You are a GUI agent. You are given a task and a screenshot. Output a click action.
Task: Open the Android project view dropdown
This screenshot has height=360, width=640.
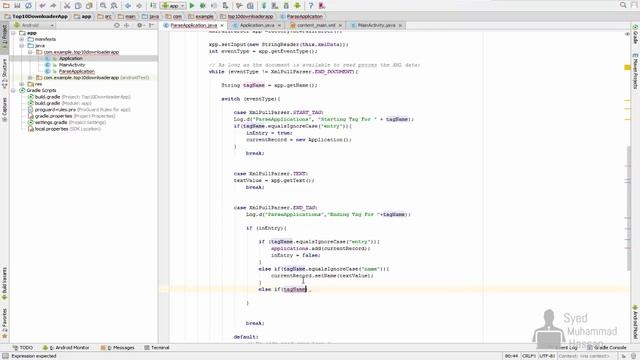pos(33,25)
